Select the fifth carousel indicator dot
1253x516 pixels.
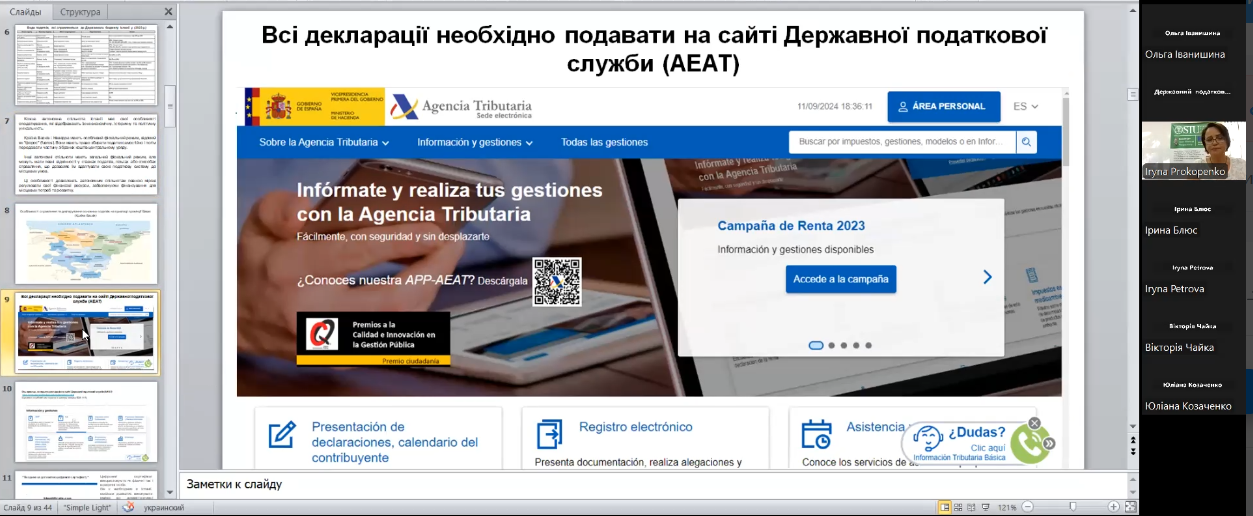(x=868, y=345)
